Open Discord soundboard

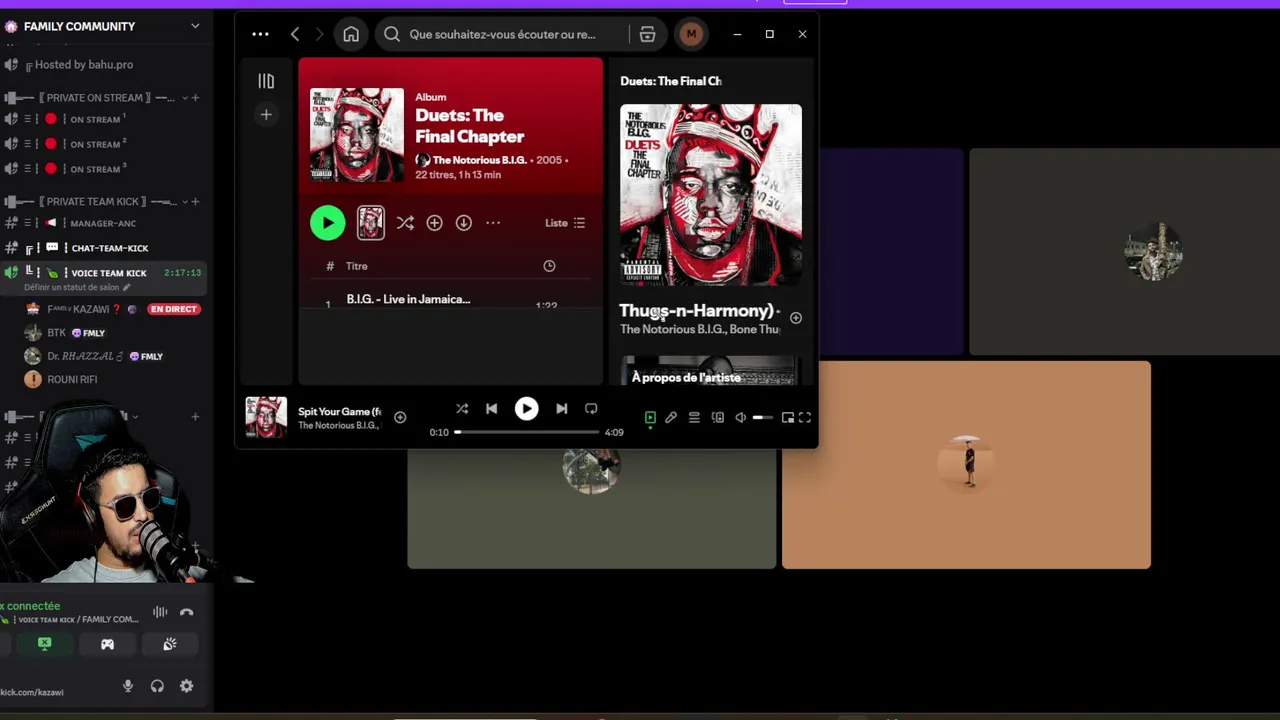pos(170,645)
